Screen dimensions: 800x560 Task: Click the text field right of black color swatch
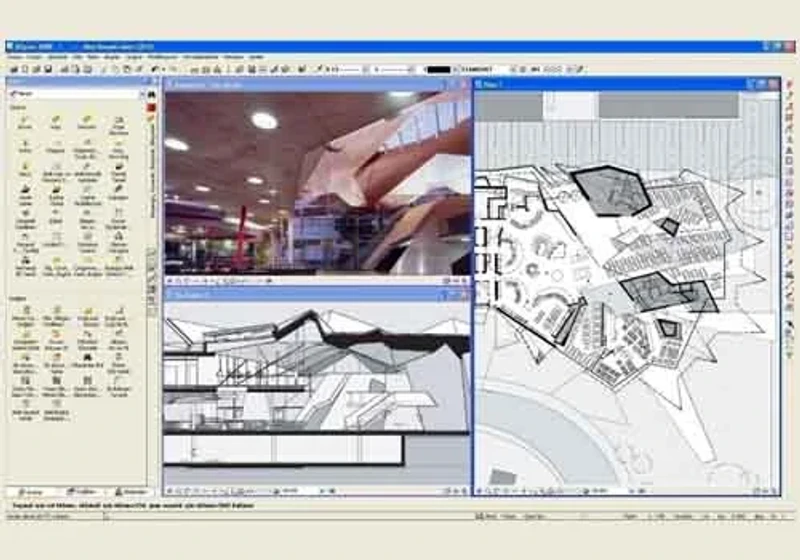pyautogui.click(x=484, y=69)
